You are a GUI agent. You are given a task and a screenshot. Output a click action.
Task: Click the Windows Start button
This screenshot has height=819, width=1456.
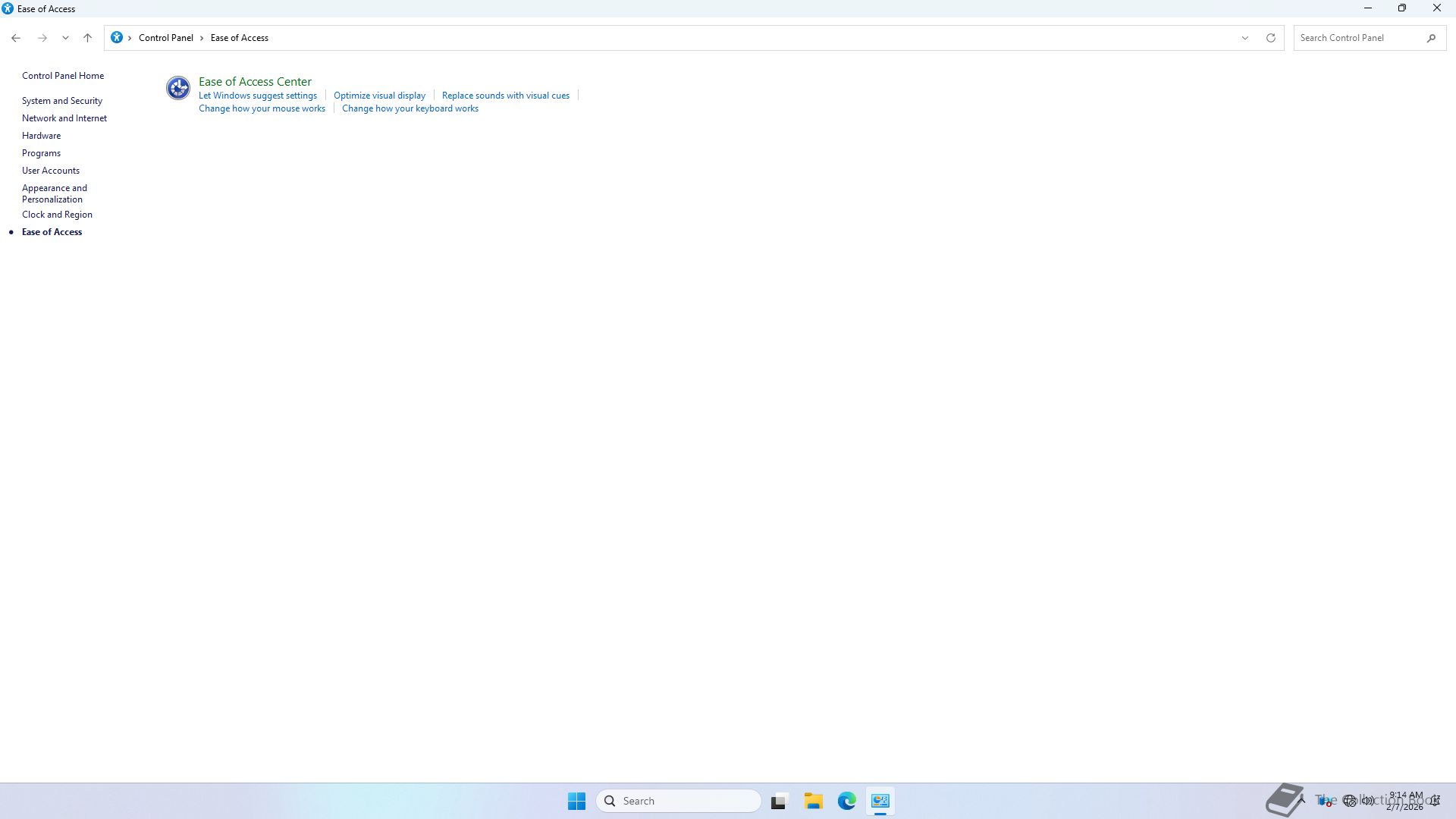[x=576, y=801]
